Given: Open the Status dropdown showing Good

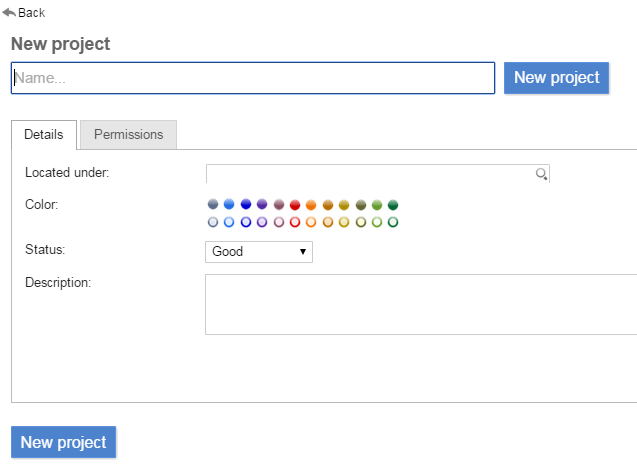Looking at the screenshot, I should coord(259,252).
